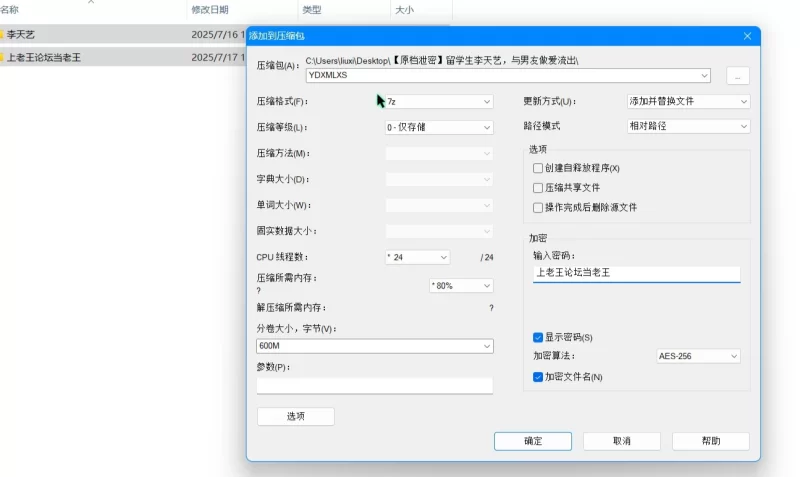The width and height of the screenshot is (800, 477).
Task: Open the disabled 压缩方法 dropdown
Action: (x=439, y=153)
